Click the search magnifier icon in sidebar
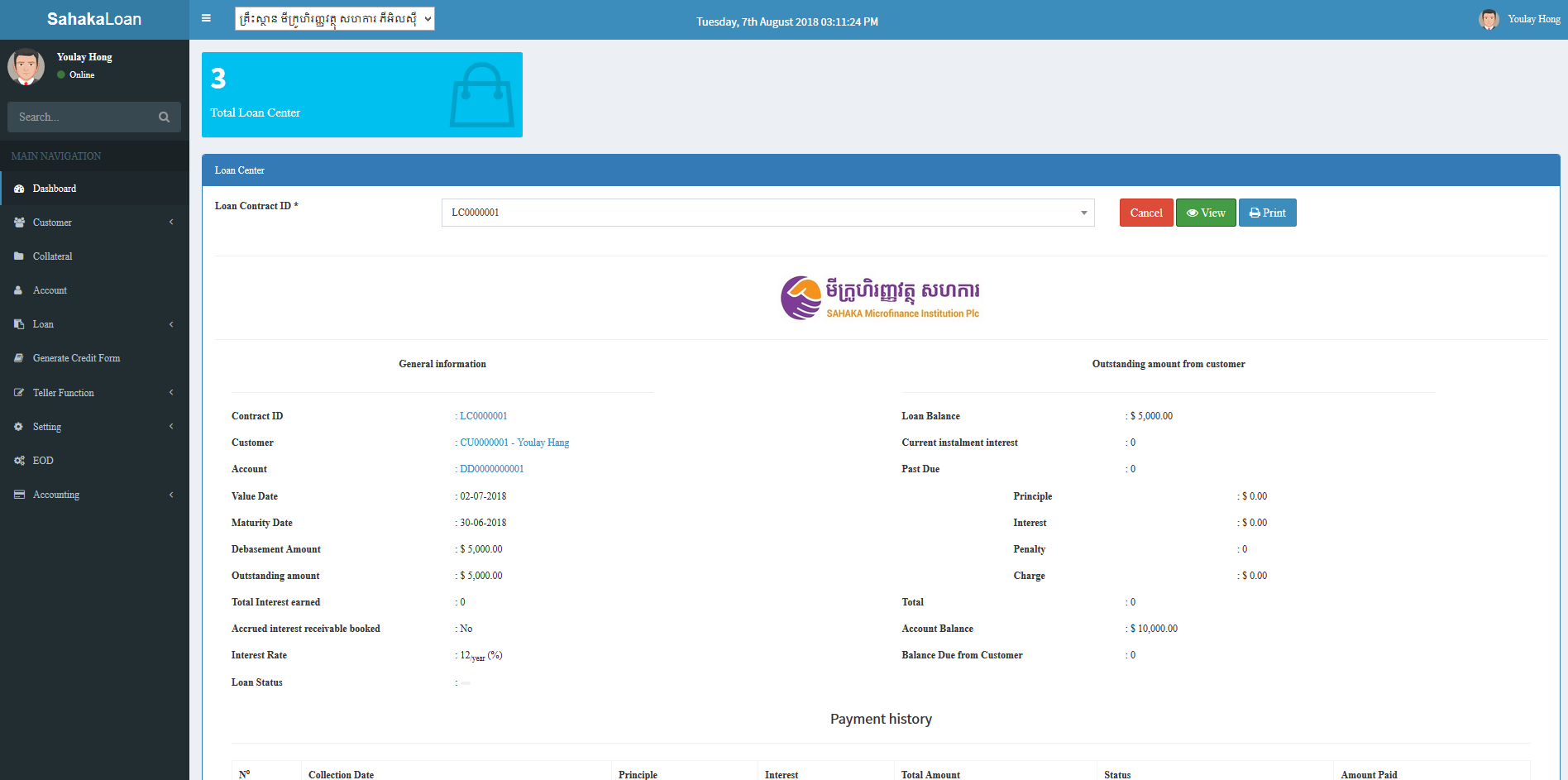Screen dimensions: 1568x780 coord(164,117)
